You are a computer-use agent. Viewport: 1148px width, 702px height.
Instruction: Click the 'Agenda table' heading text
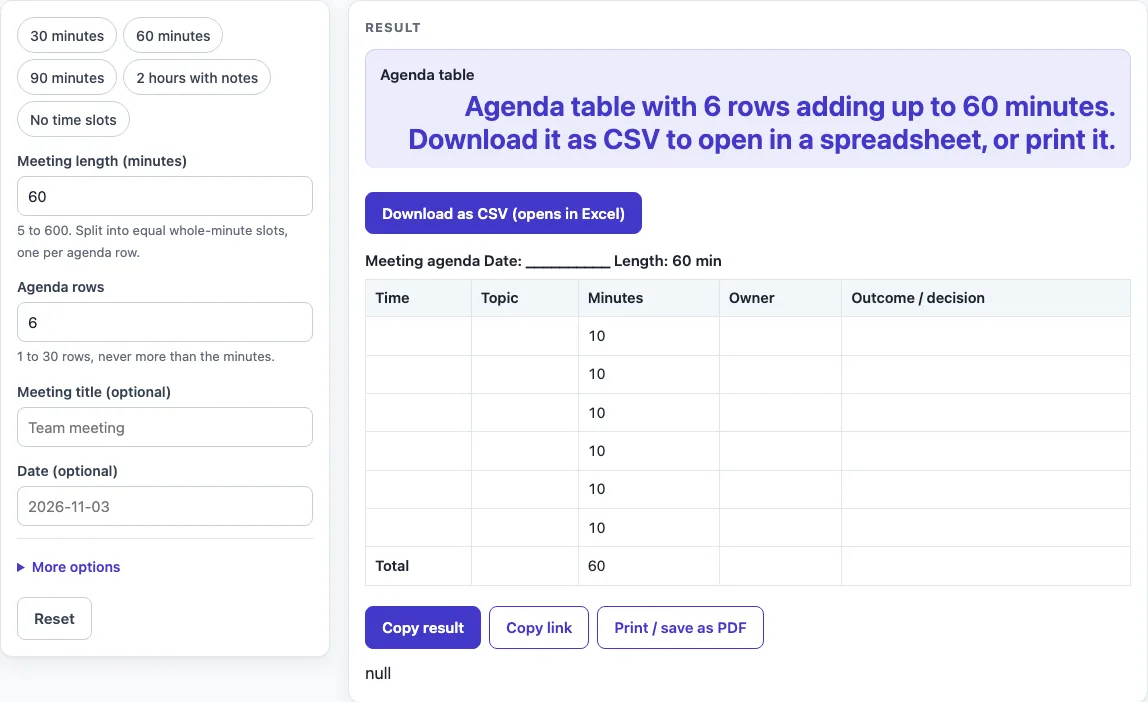point(427,75)
